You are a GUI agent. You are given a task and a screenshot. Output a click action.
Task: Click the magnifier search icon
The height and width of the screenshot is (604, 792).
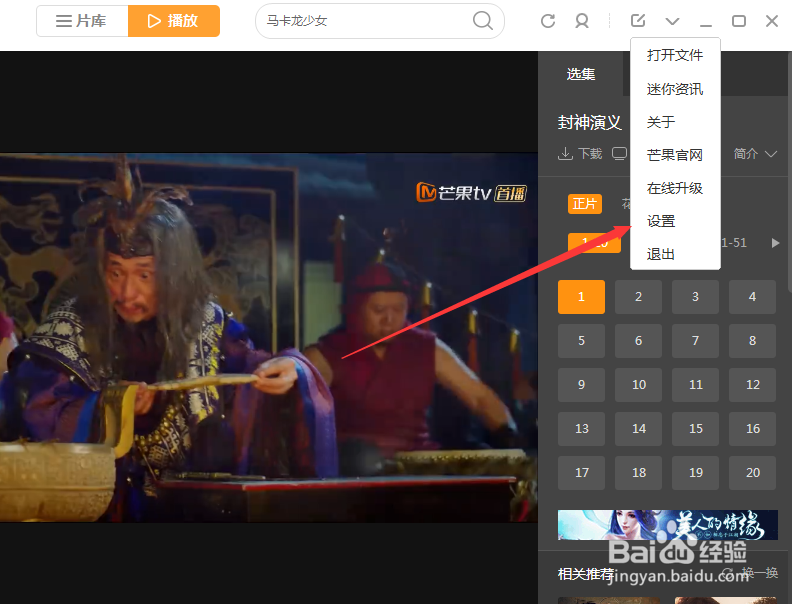[482, 21]
